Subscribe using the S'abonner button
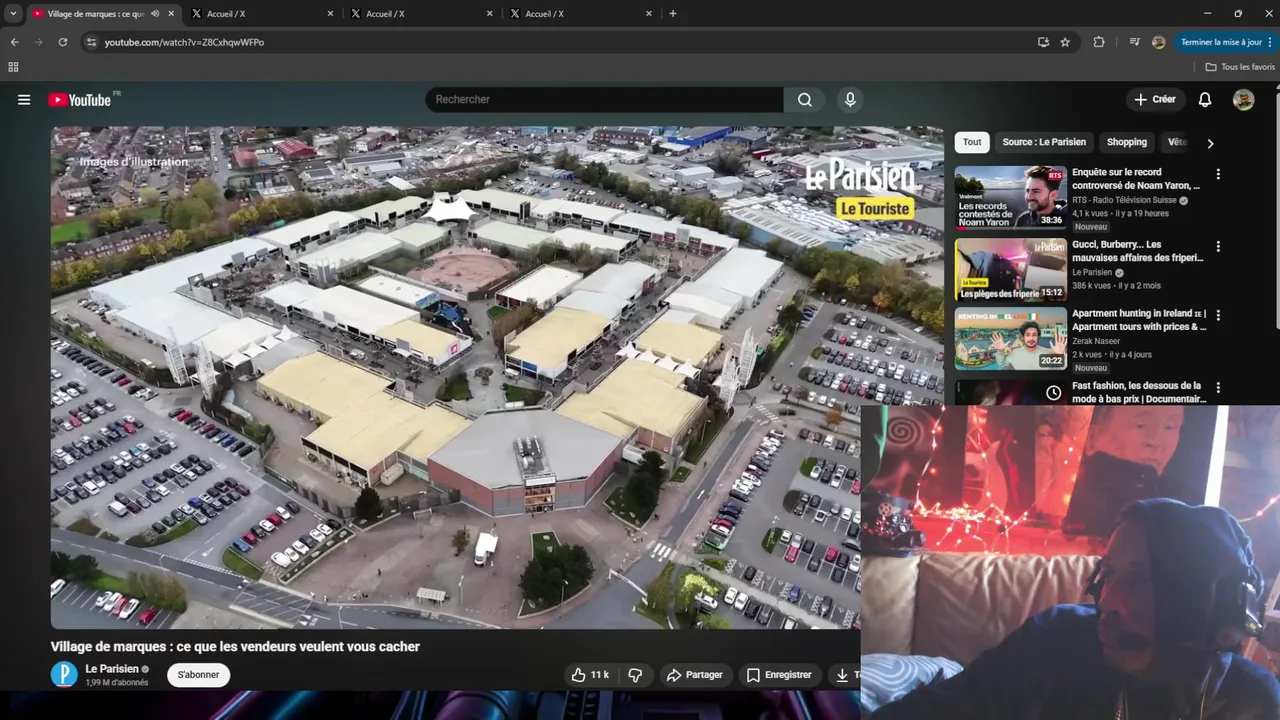Image resolution: width=1280 pixels, height=720 pixels. pos(198,675)
